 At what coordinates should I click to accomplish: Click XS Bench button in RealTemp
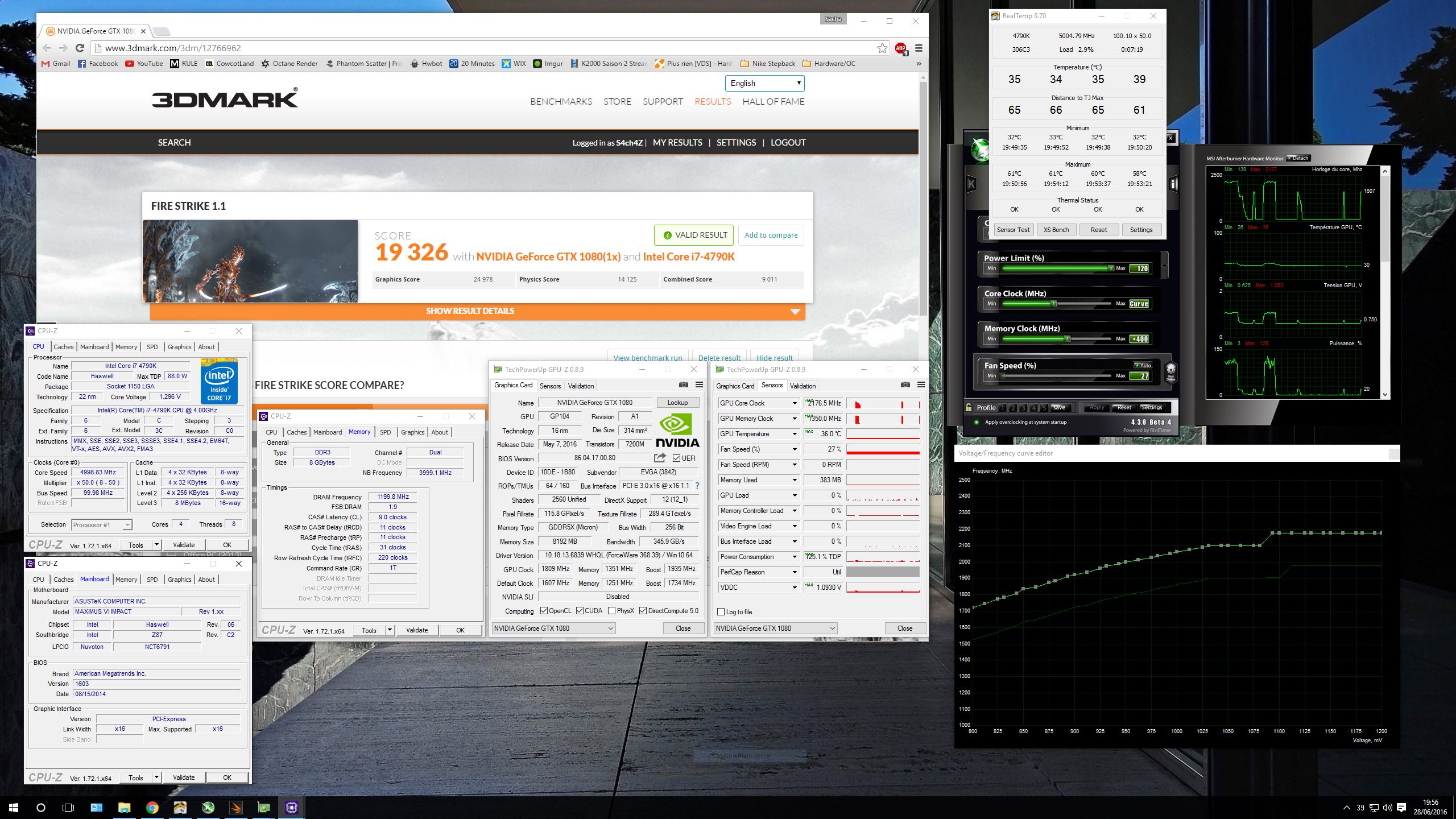[1056, 230]
